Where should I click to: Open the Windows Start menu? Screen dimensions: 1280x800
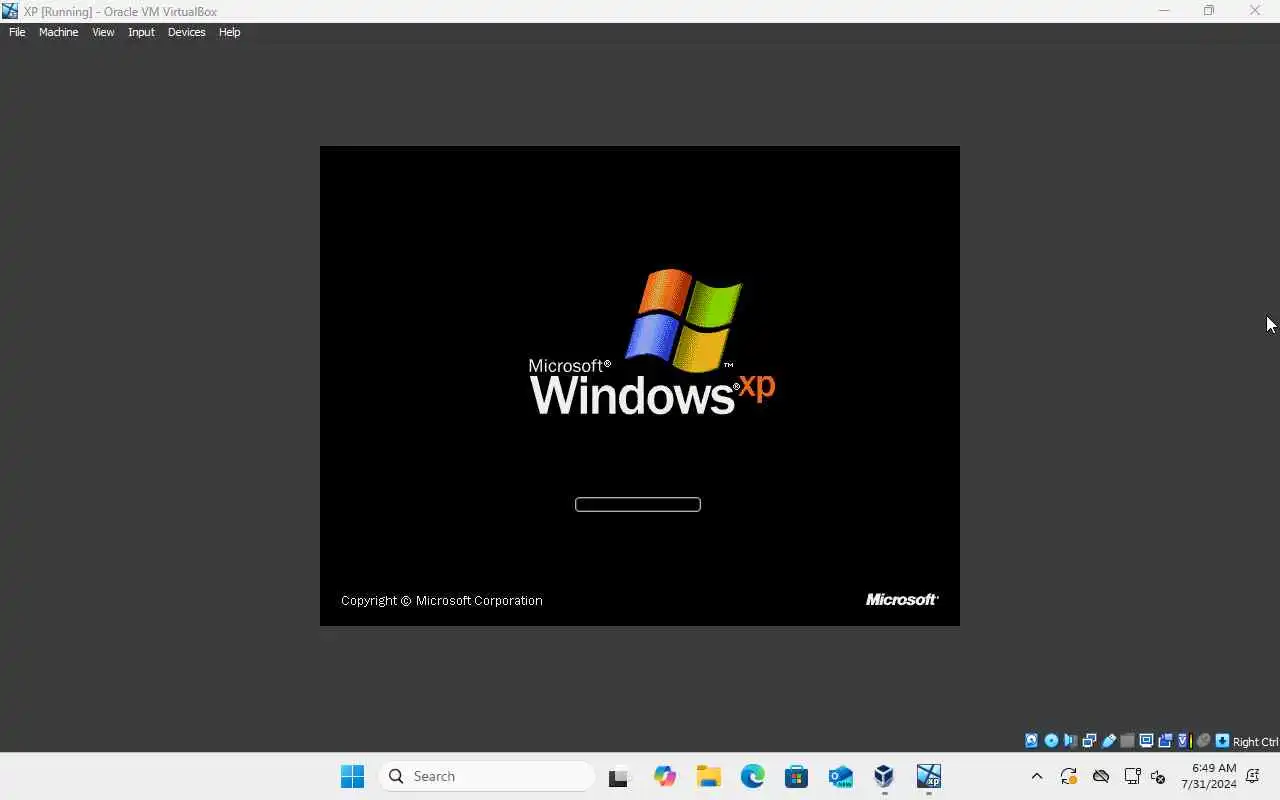click(352, 776)
